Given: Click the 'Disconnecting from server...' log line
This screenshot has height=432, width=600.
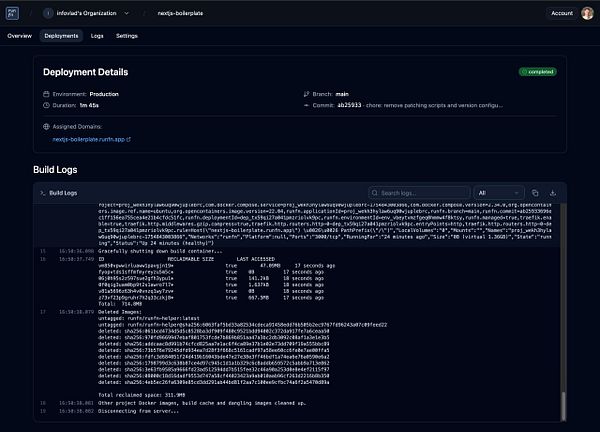Looking at the screenshot, I should click(139, 411).
